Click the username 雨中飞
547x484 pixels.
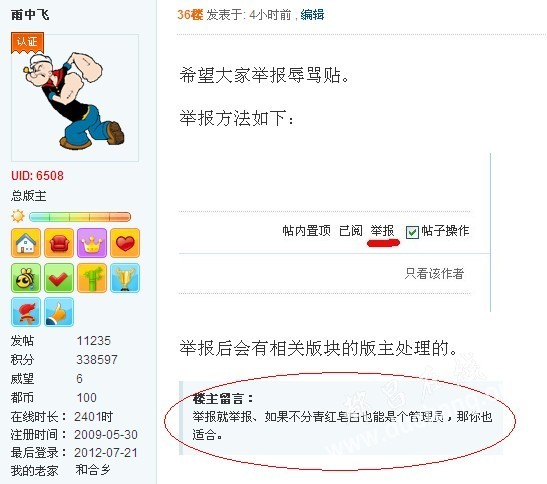pyautogui.click(x=30, y=15)
